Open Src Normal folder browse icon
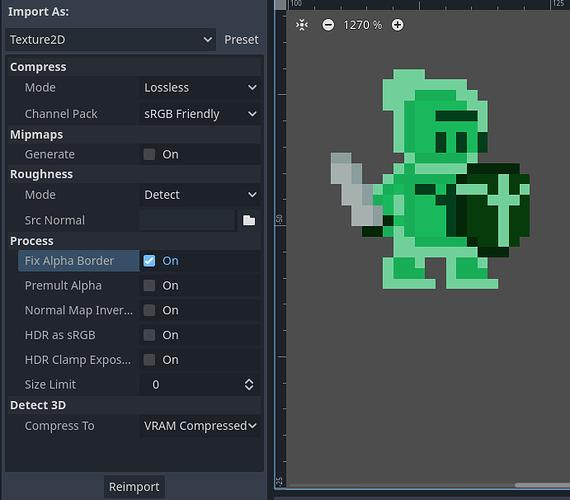 [x=249, y=220]
